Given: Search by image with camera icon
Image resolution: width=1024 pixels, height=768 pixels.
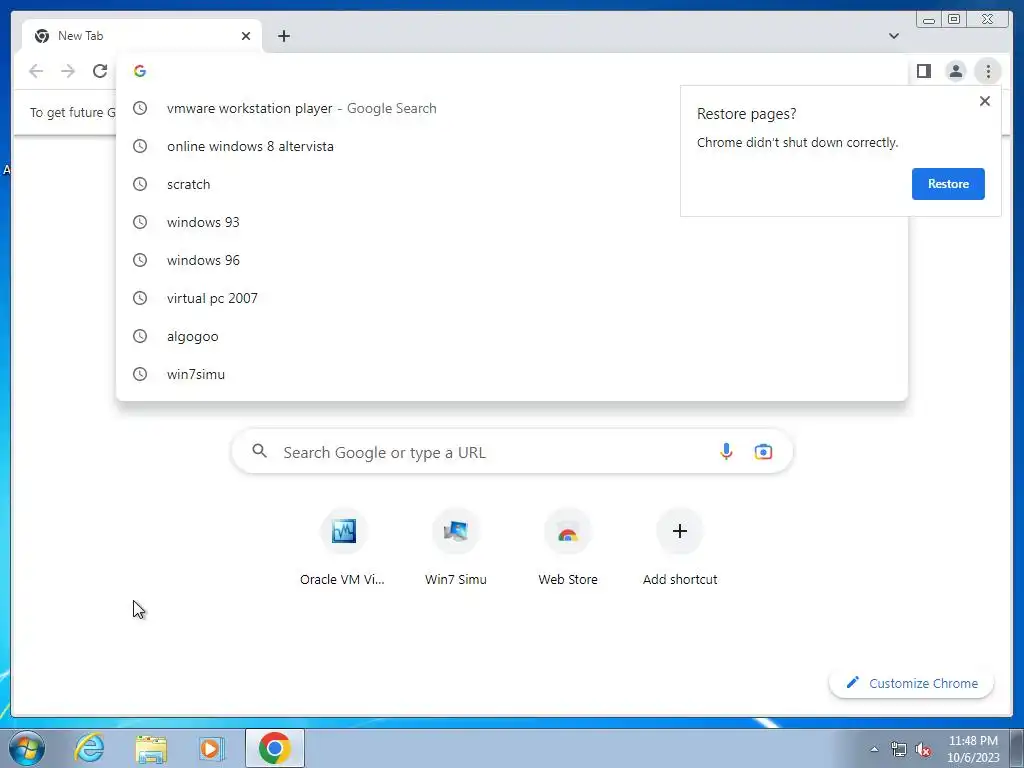Looking at the screenshot, I should pos(763,452).
